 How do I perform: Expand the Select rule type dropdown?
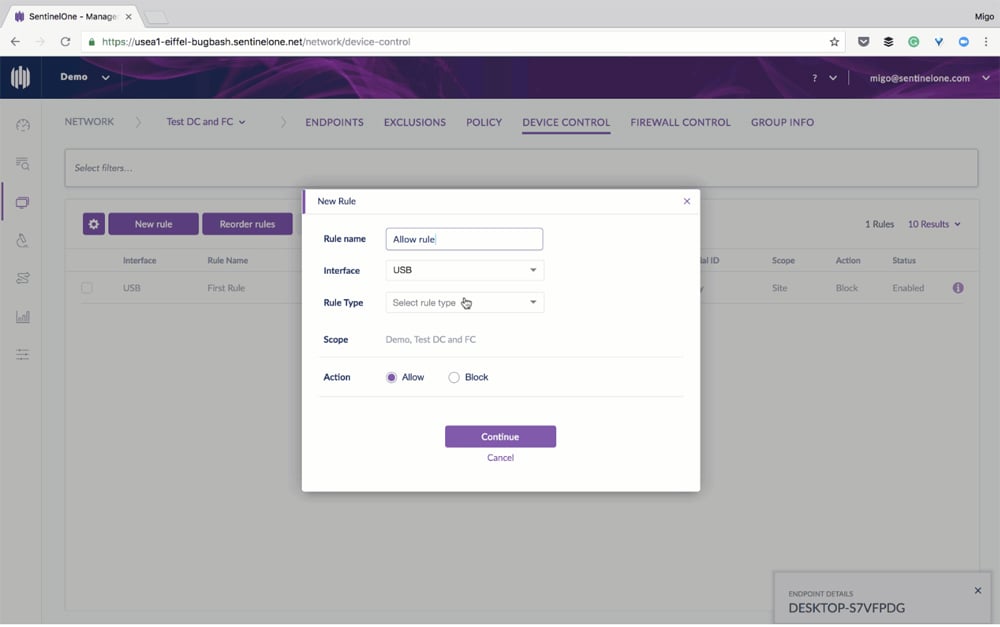pos(464,302)
